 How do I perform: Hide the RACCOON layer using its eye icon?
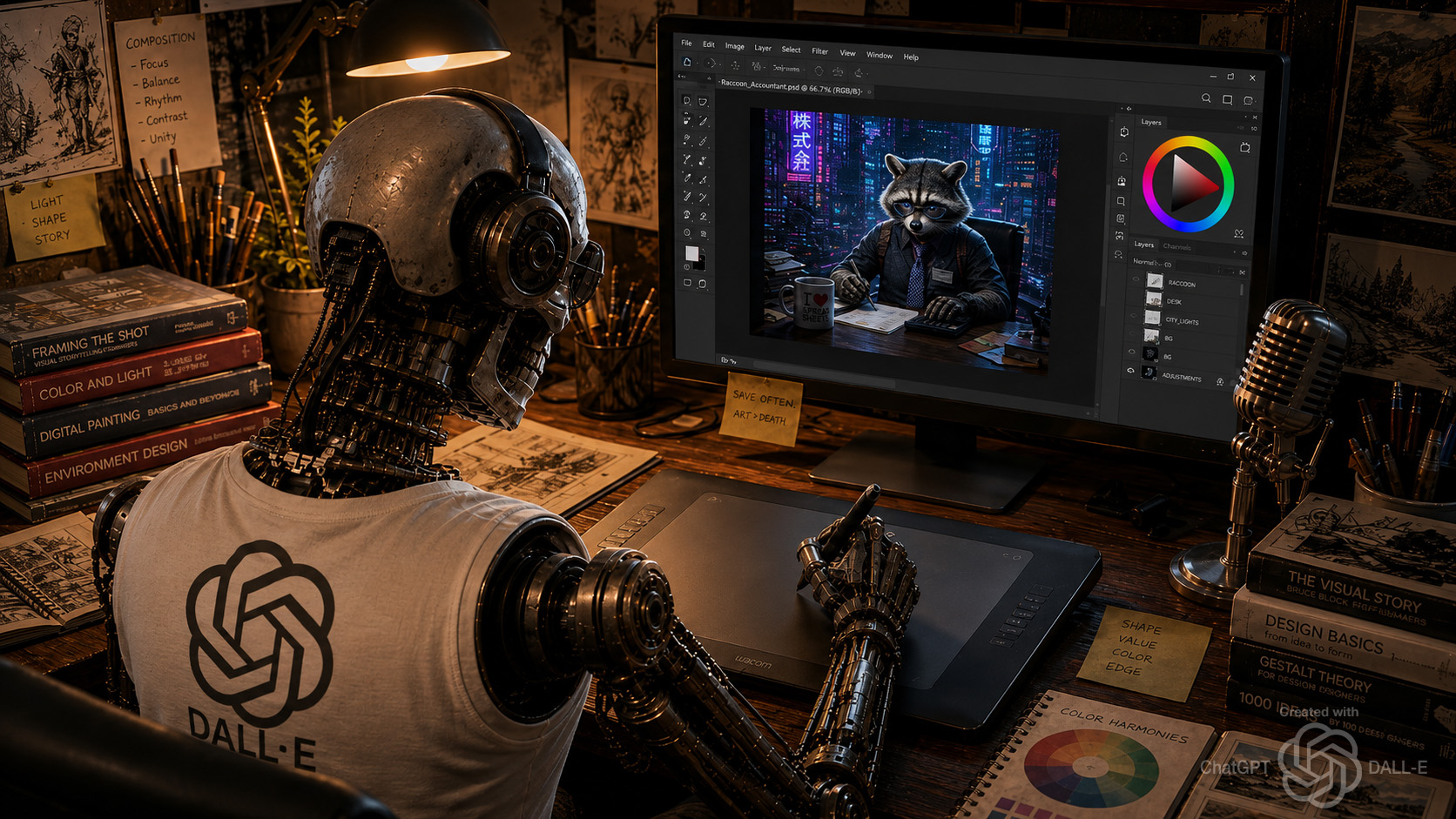coord(1135,280)
